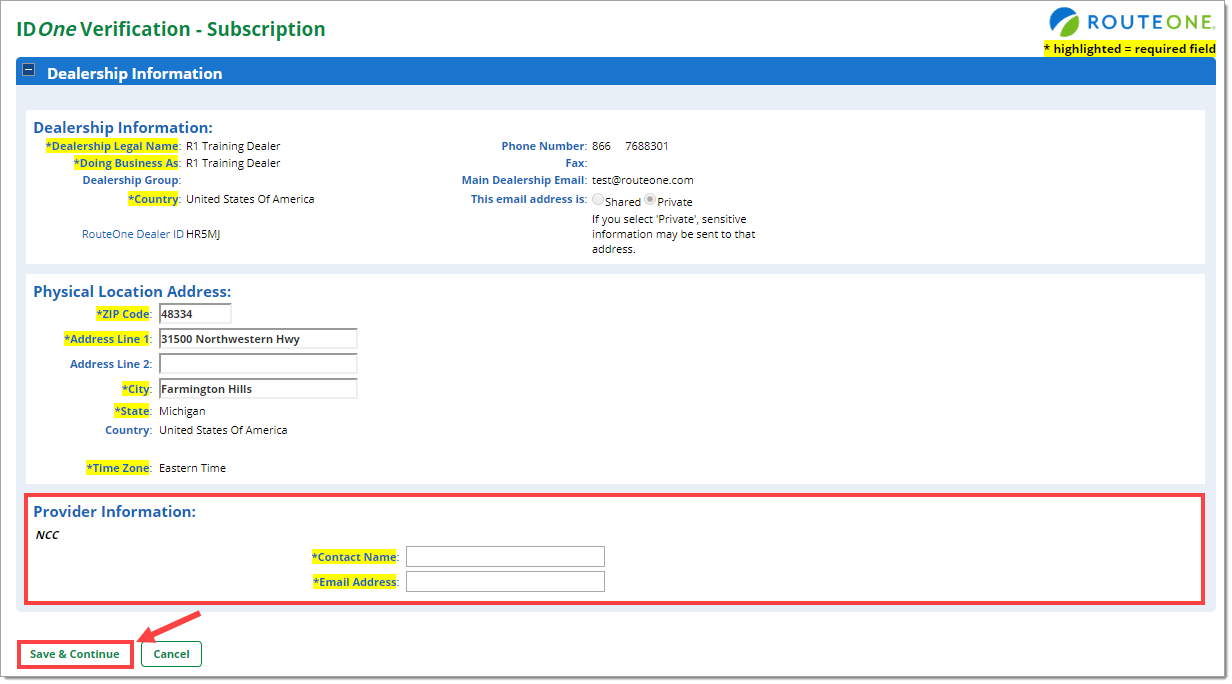This screenshot has width=1232, height=684.
Task: Click the Time Zone label
Action: [x=118, y=468]
